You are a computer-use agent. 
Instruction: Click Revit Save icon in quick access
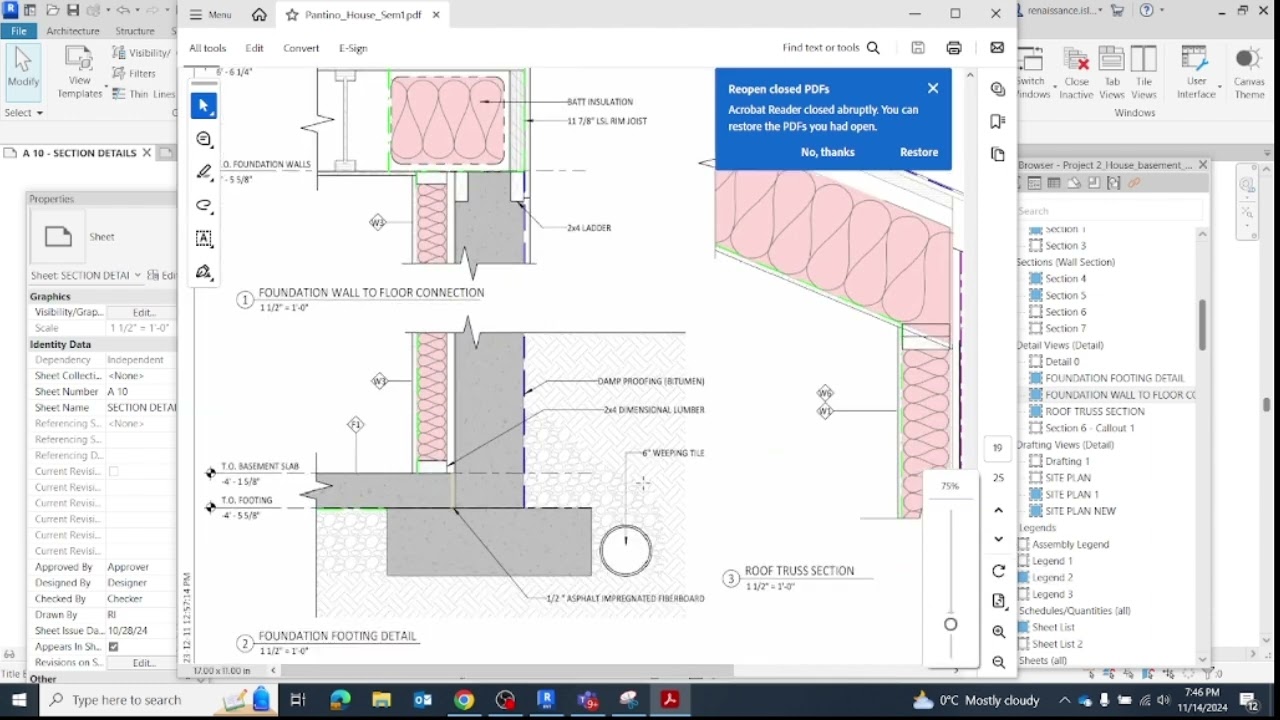[73, 10]
